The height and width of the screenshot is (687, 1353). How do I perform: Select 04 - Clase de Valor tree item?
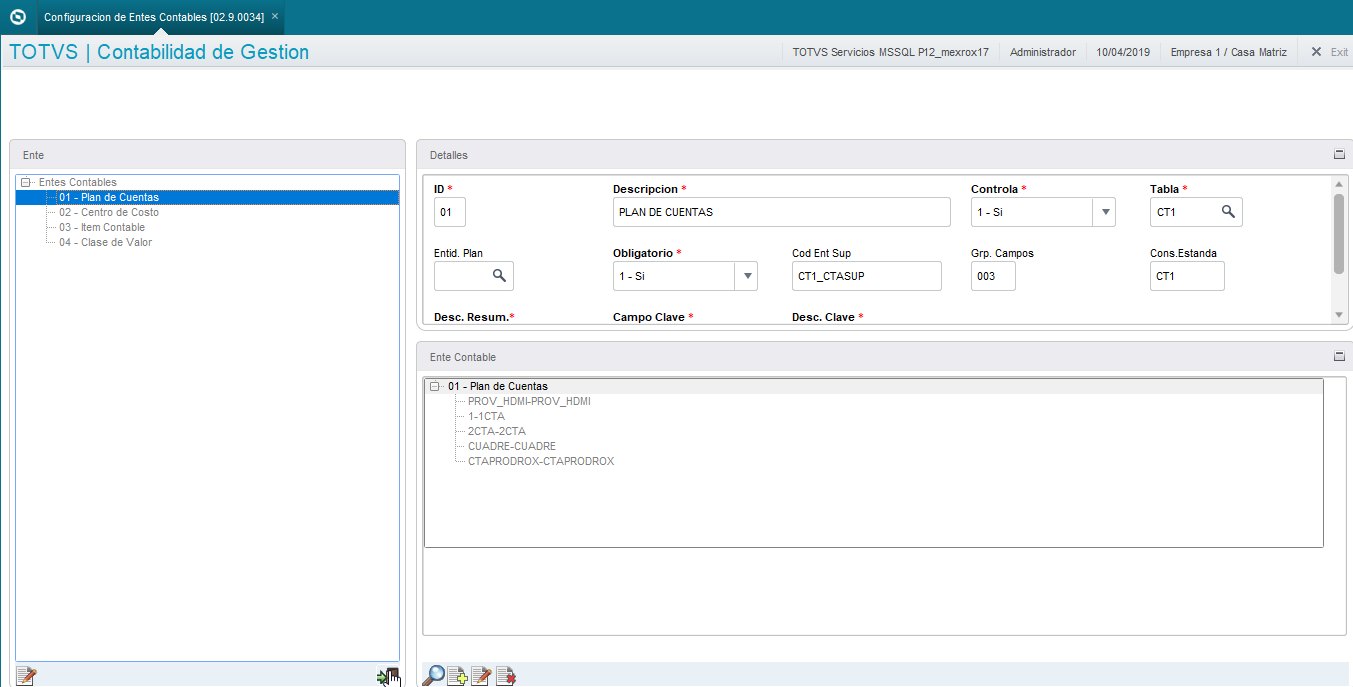point(105,242)
